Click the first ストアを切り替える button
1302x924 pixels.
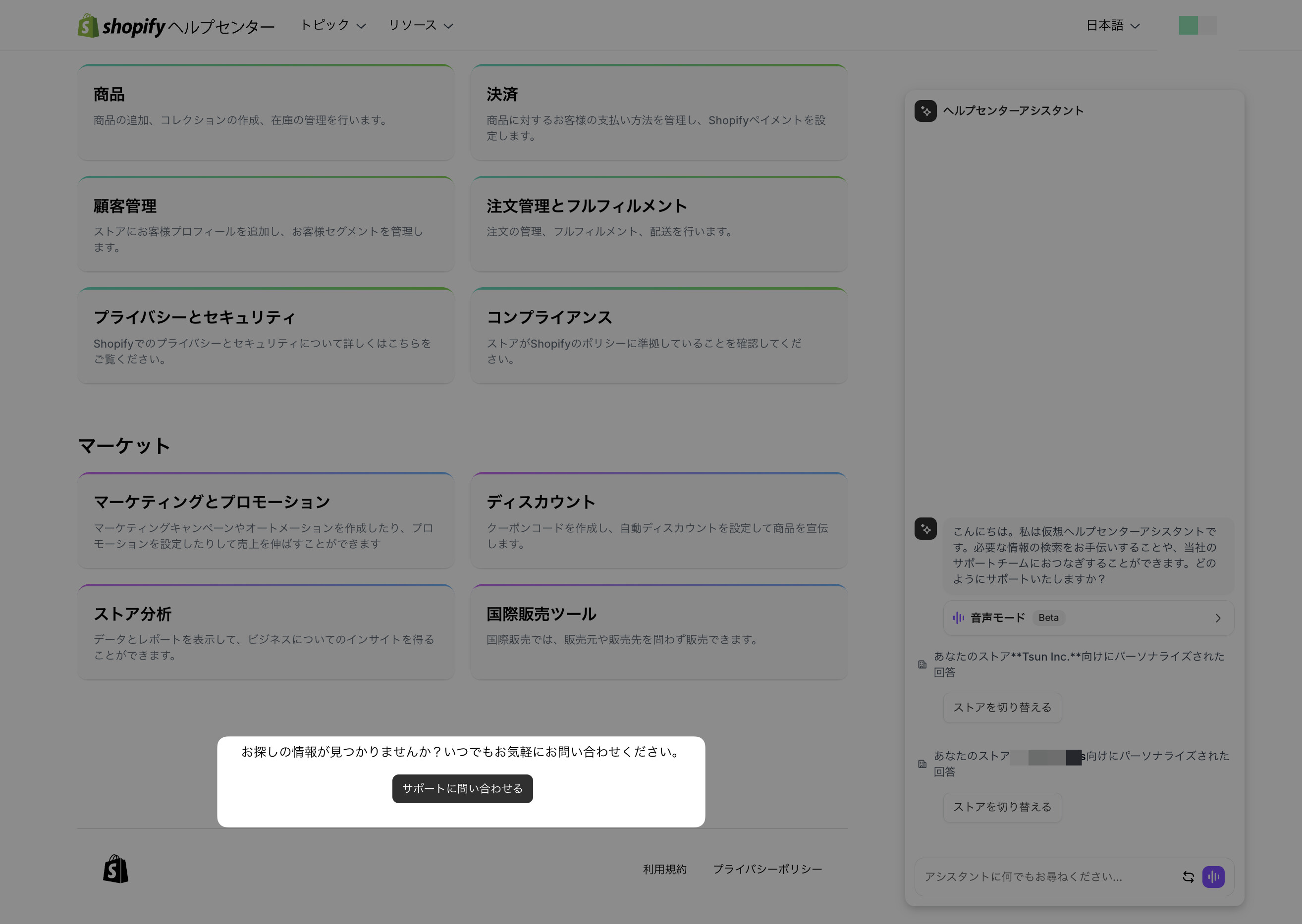coord(1002,707)
